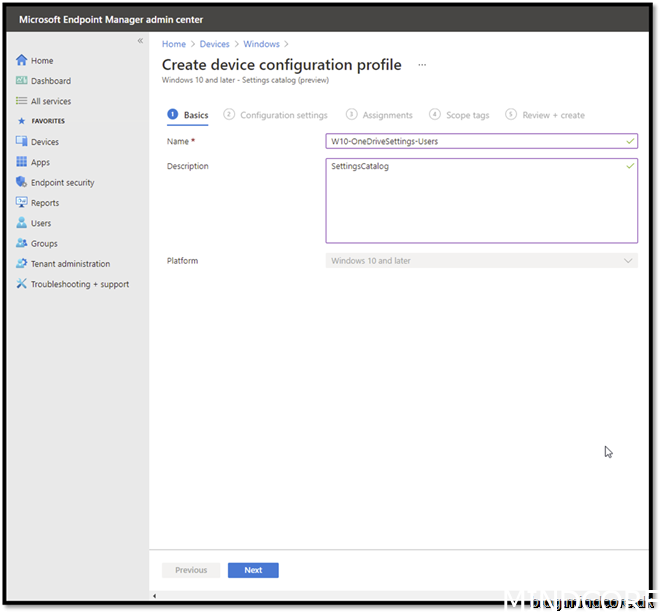The image size is (661, 613).
Task: Open the Tenant administration icon
Action: [x=21, y=264]
